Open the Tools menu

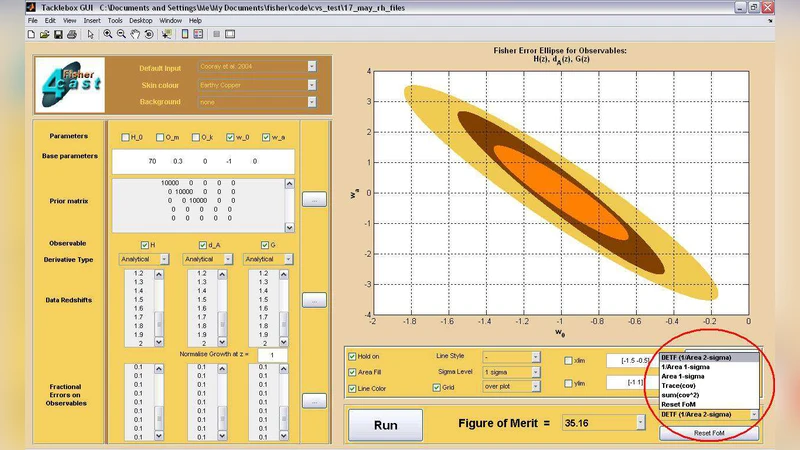click(115, 20)
